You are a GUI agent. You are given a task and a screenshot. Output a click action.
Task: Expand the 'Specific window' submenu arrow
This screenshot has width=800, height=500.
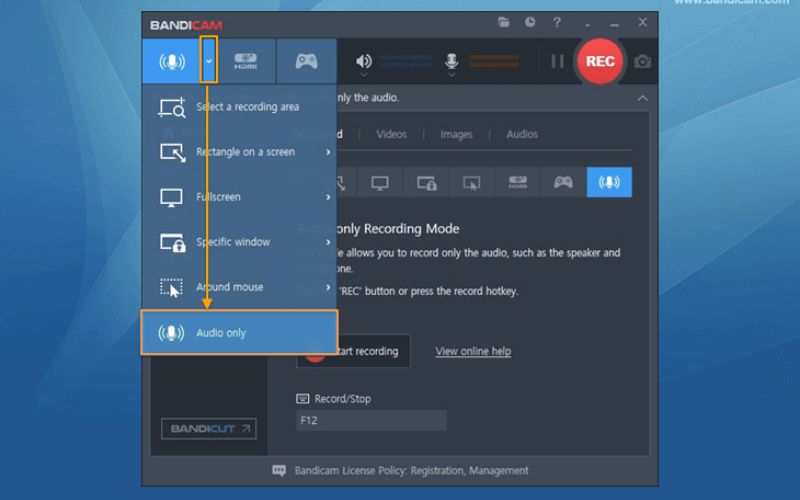click(x=328, y=242)
